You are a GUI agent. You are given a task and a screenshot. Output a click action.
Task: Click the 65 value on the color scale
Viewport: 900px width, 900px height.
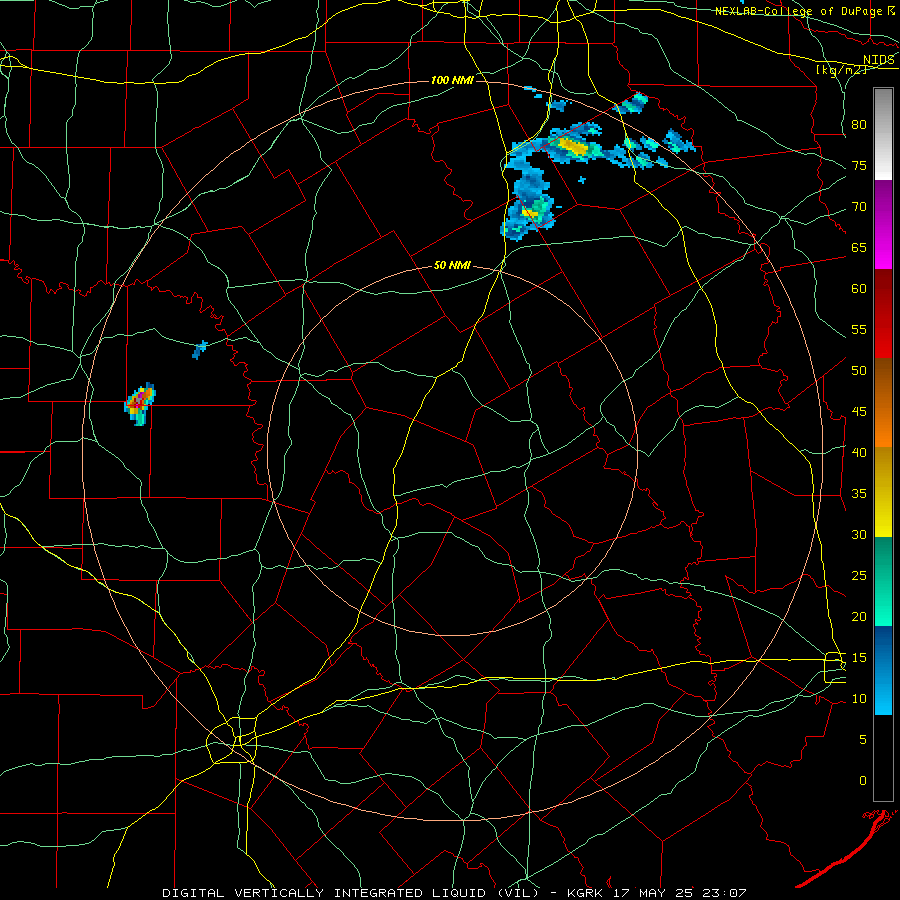point(859,248)
